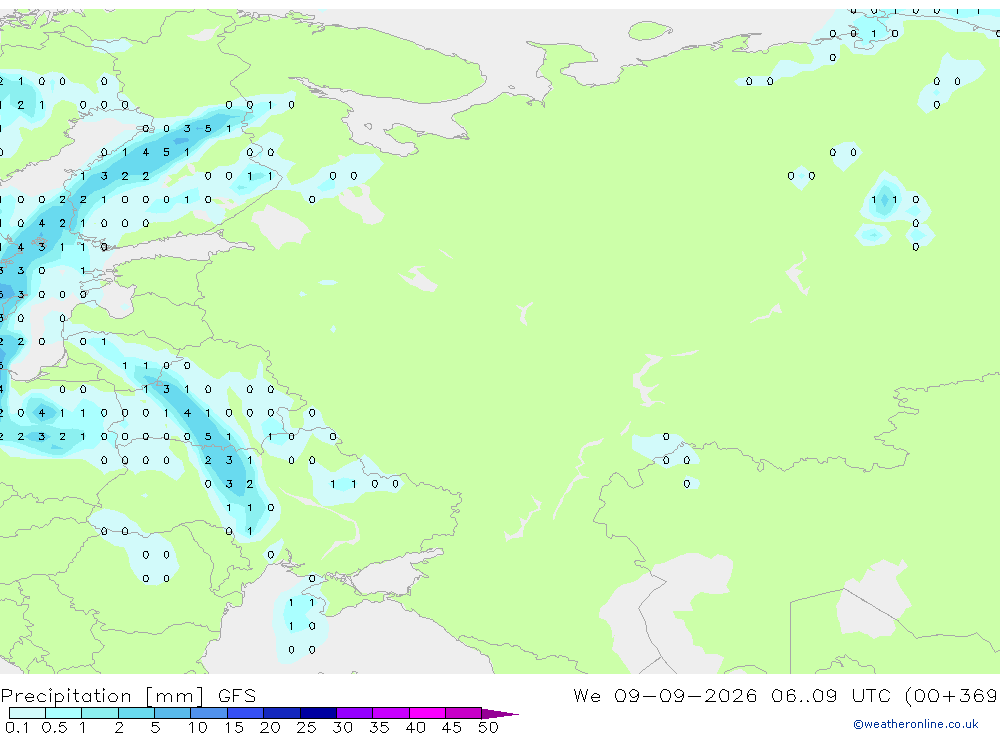Click the '20' legend scale label
Viewport: 1000px width, 733px height.
coord(270,727)
